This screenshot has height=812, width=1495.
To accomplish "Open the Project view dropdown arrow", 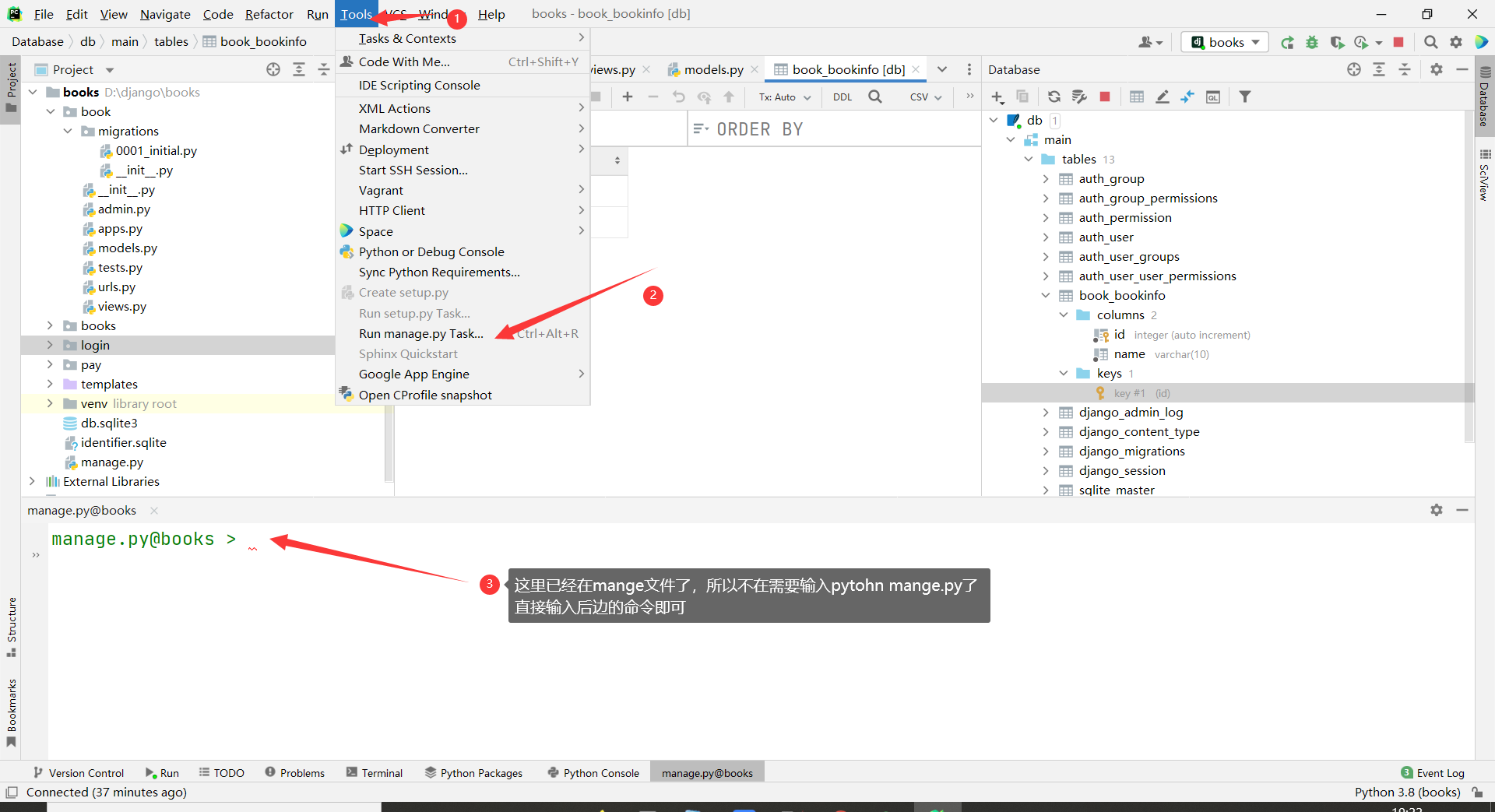I will [x=109, y=70].
